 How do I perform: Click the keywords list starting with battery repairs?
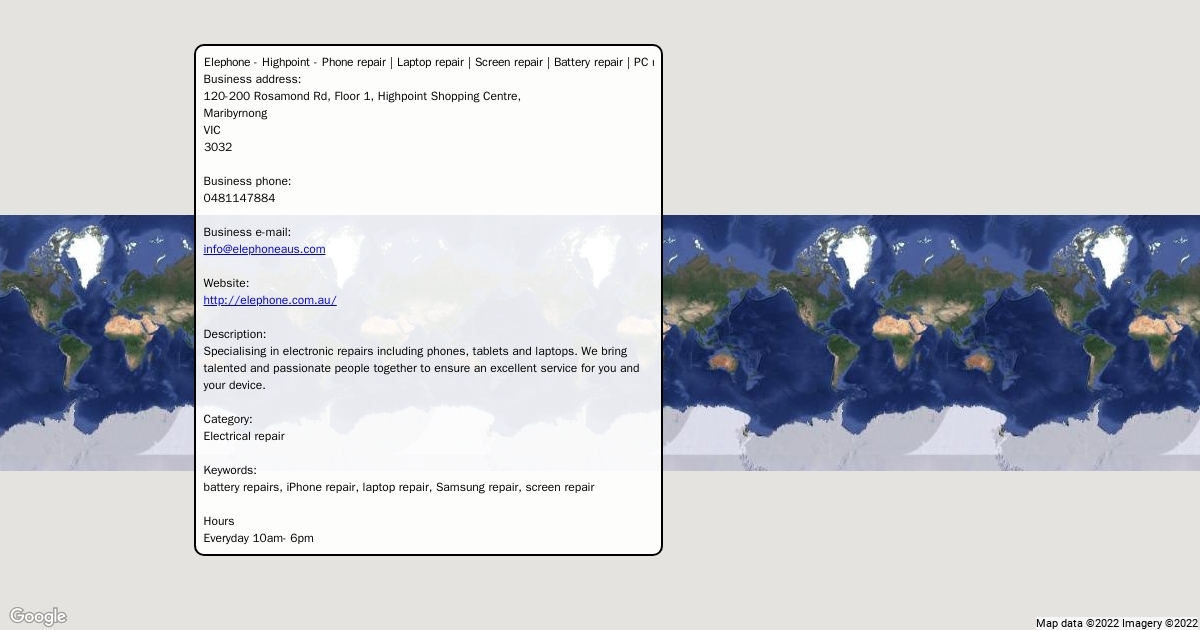click(x=398, y=487)
